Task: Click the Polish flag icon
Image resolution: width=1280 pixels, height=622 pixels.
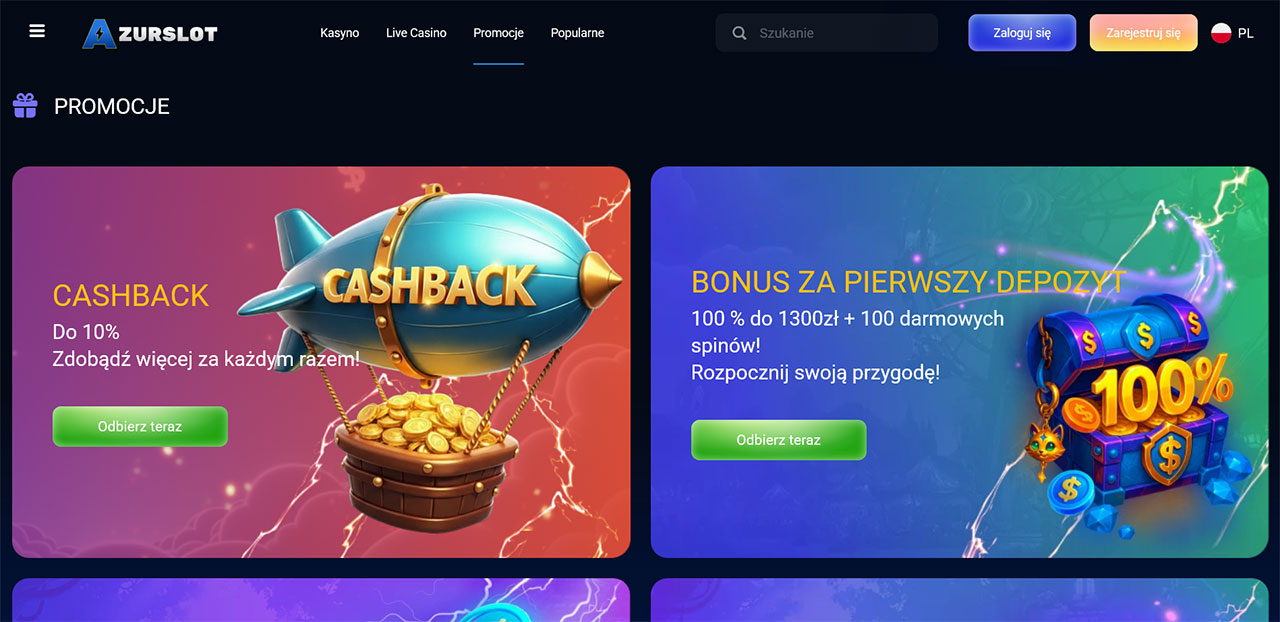Action: point(1221,33)
